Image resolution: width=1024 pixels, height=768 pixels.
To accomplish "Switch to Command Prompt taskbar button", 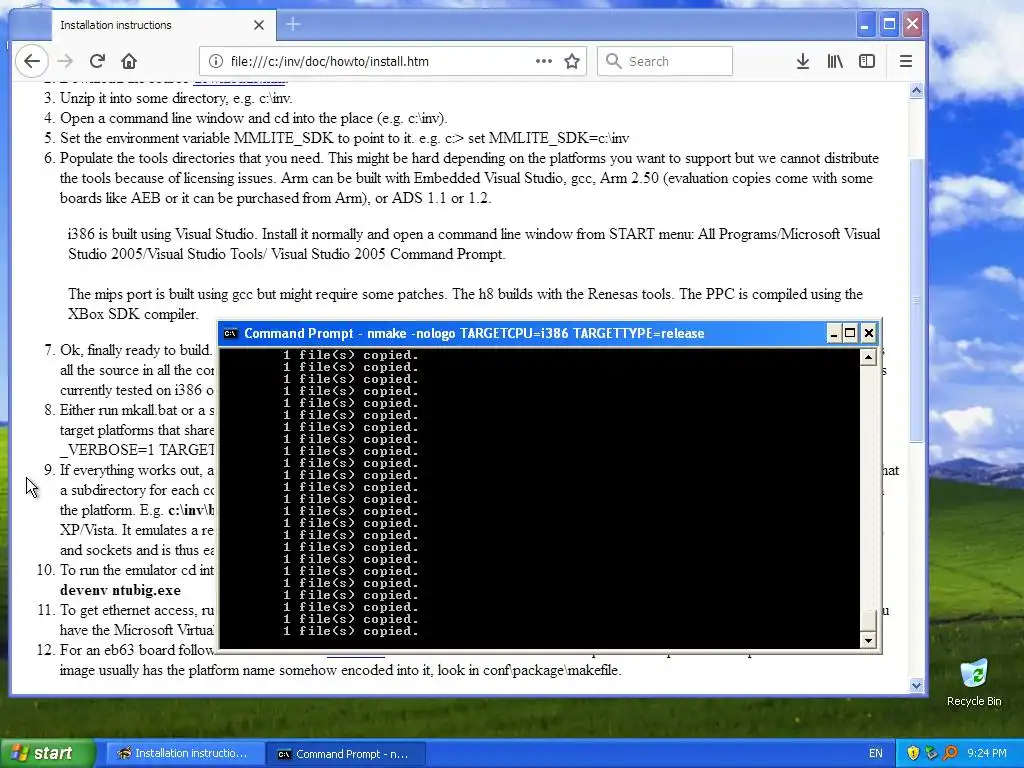I will click(x=346, y=754).
